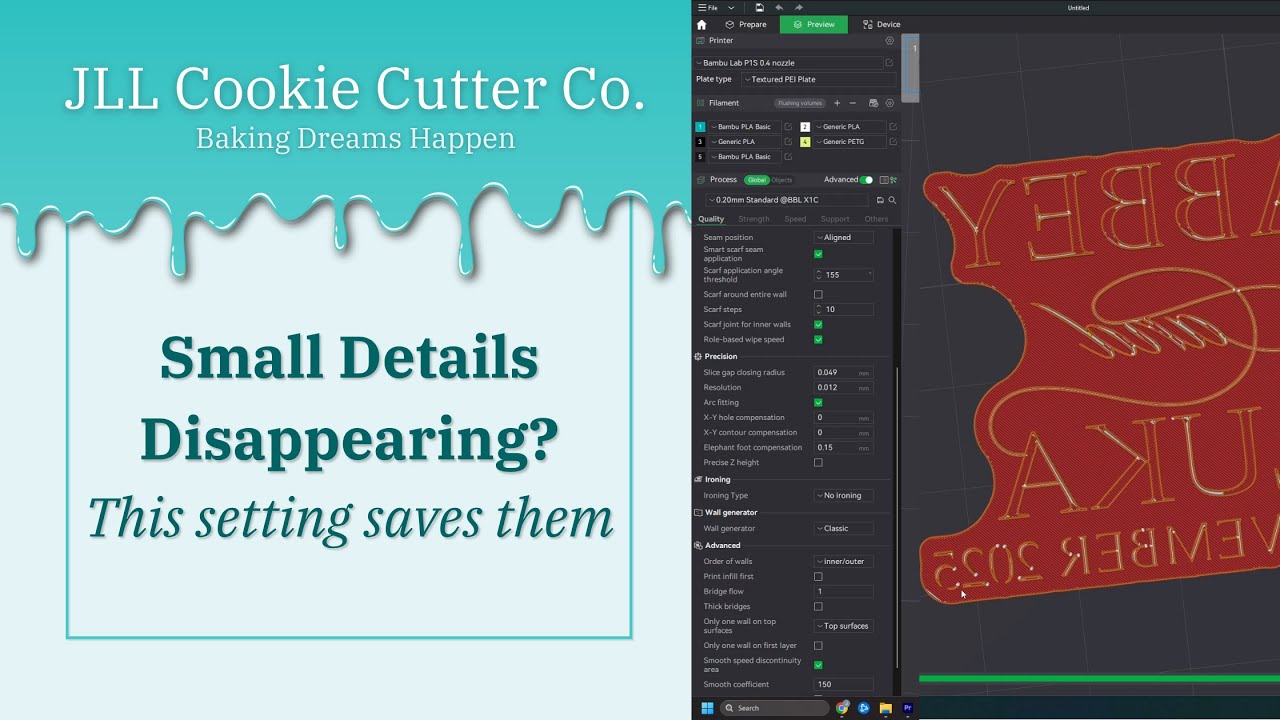Undo the last action
The height and width of the screenshot is (720, 1280).
click(x=779, y=8)
